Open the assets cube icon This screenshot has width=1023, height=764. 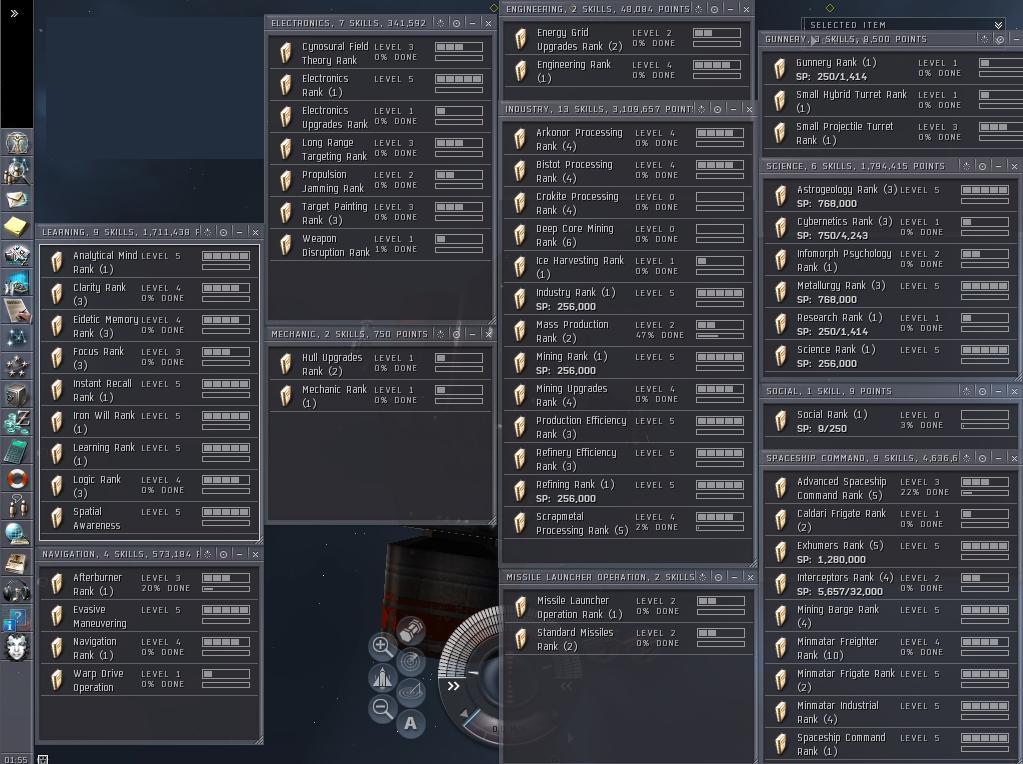coord(16,394)
